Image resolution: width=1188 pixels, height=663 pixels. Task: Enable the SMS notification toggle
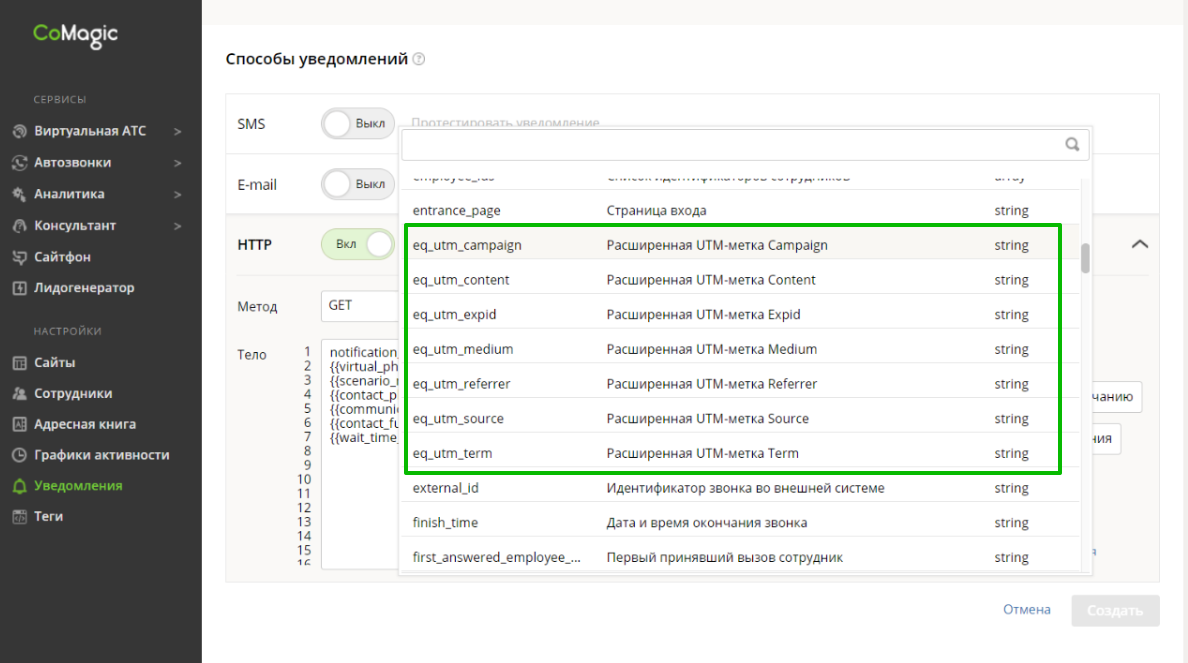358,124
